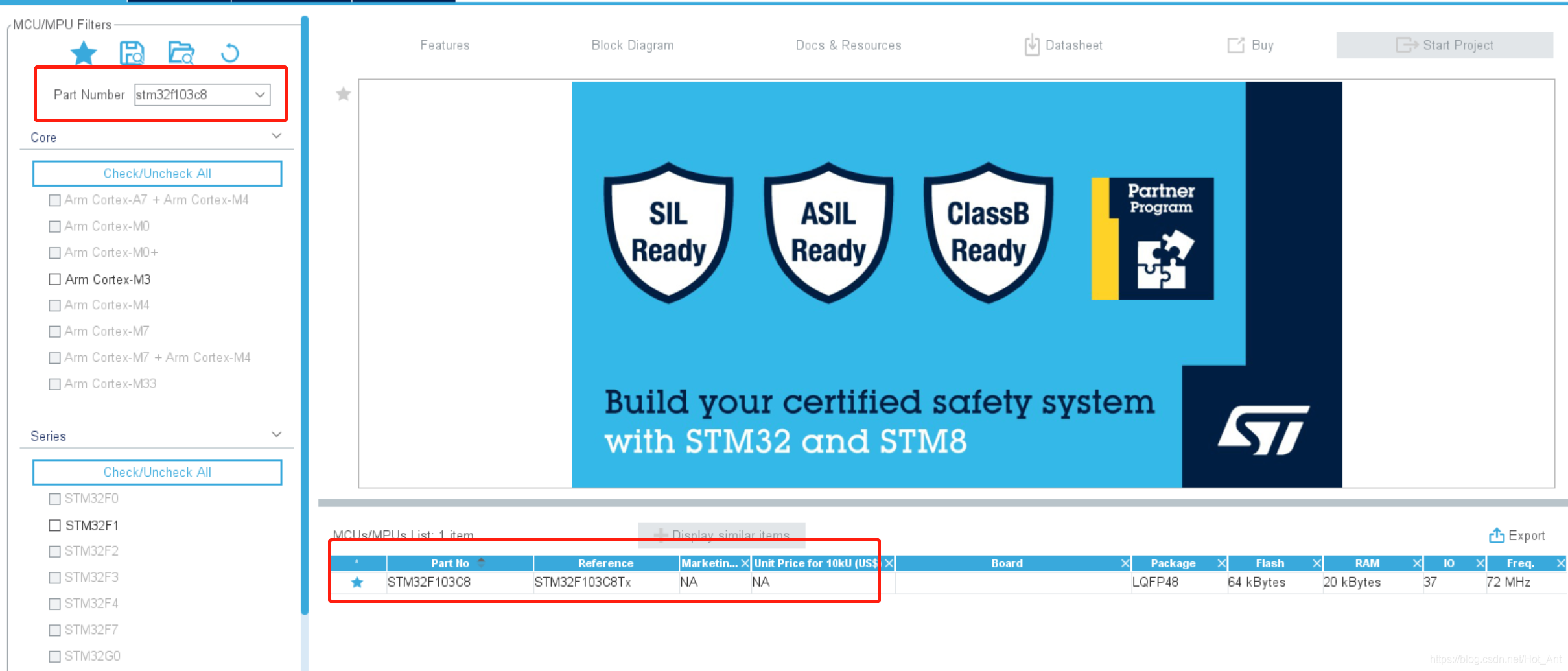Enable the Arm Cortex-M3 core filter
This screenshot has width=1568, height=671.
click(x=55, y=279)
